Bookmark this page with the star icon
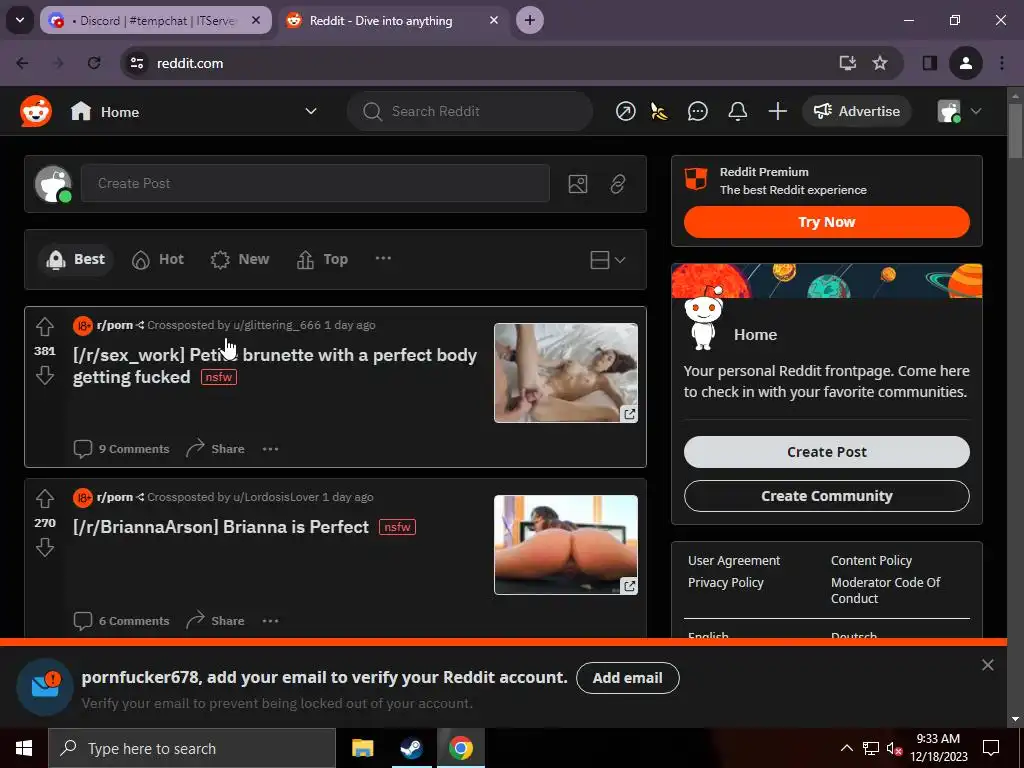The width and height of the screenshot is (1024, 768). click(x=880, y=63)
